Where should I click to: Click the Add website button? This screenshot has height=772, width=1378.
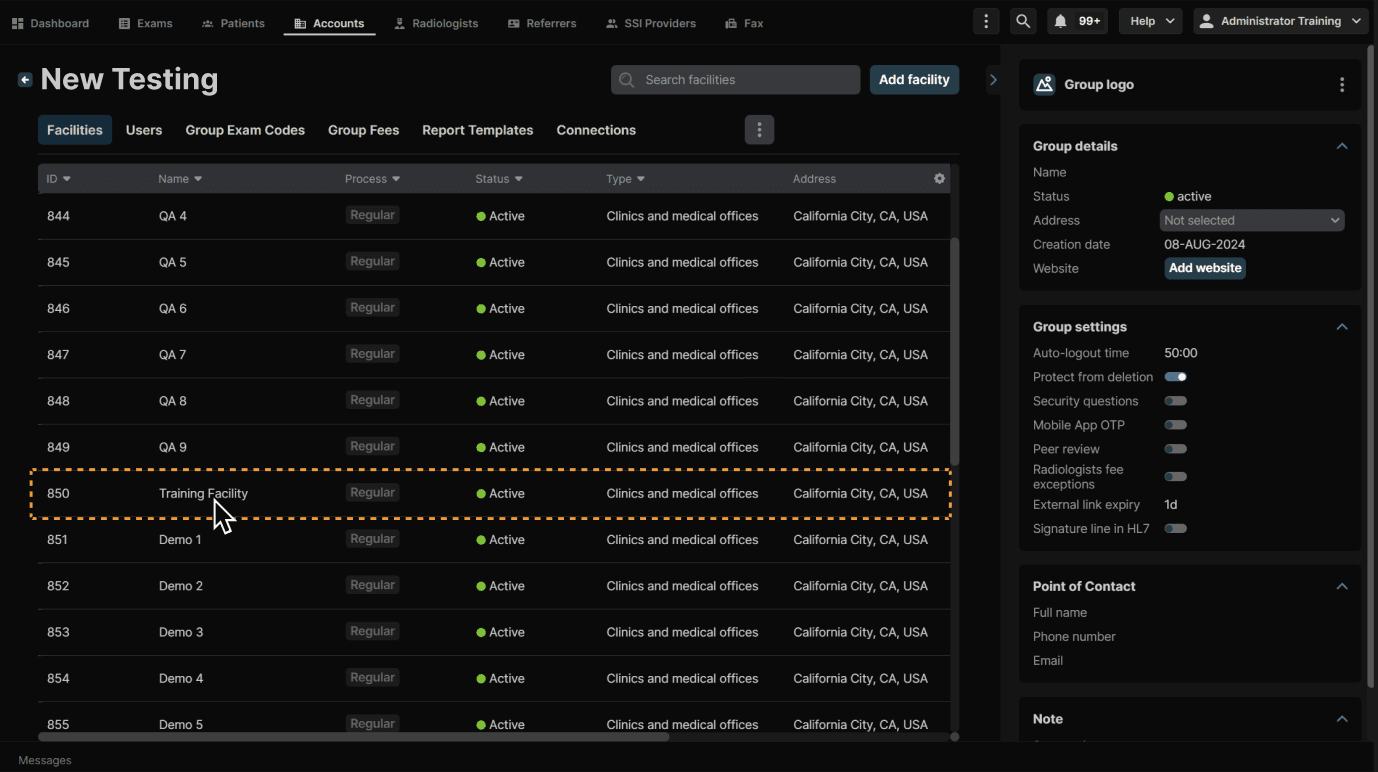(1205, 268)
